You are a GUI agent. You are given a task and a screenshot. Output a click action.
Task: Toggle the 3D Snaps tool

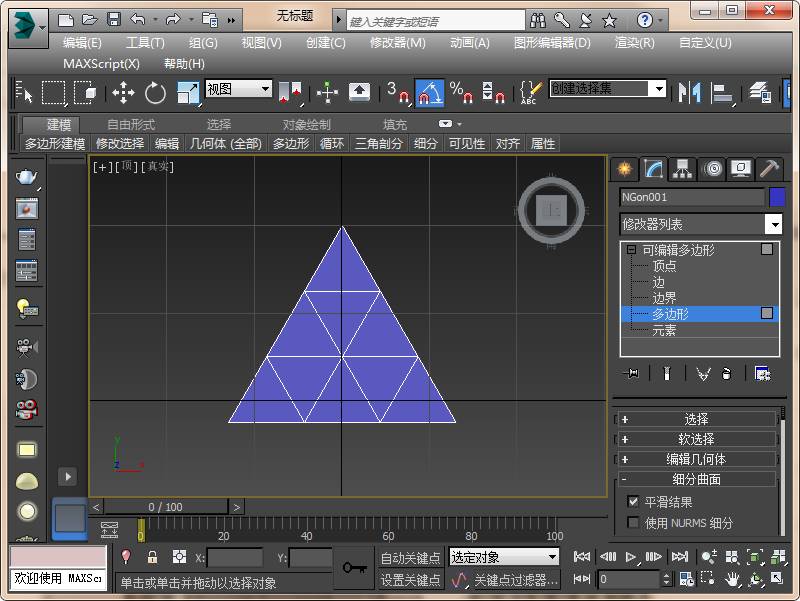coord(398,92)
